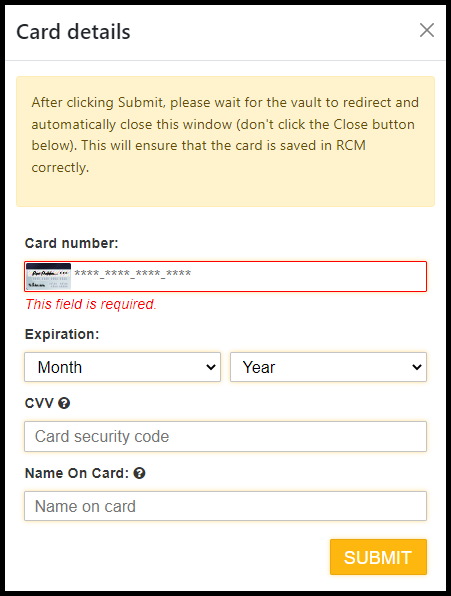
Task: Click the yellow vault redirect notice
Action: (225, 141)
